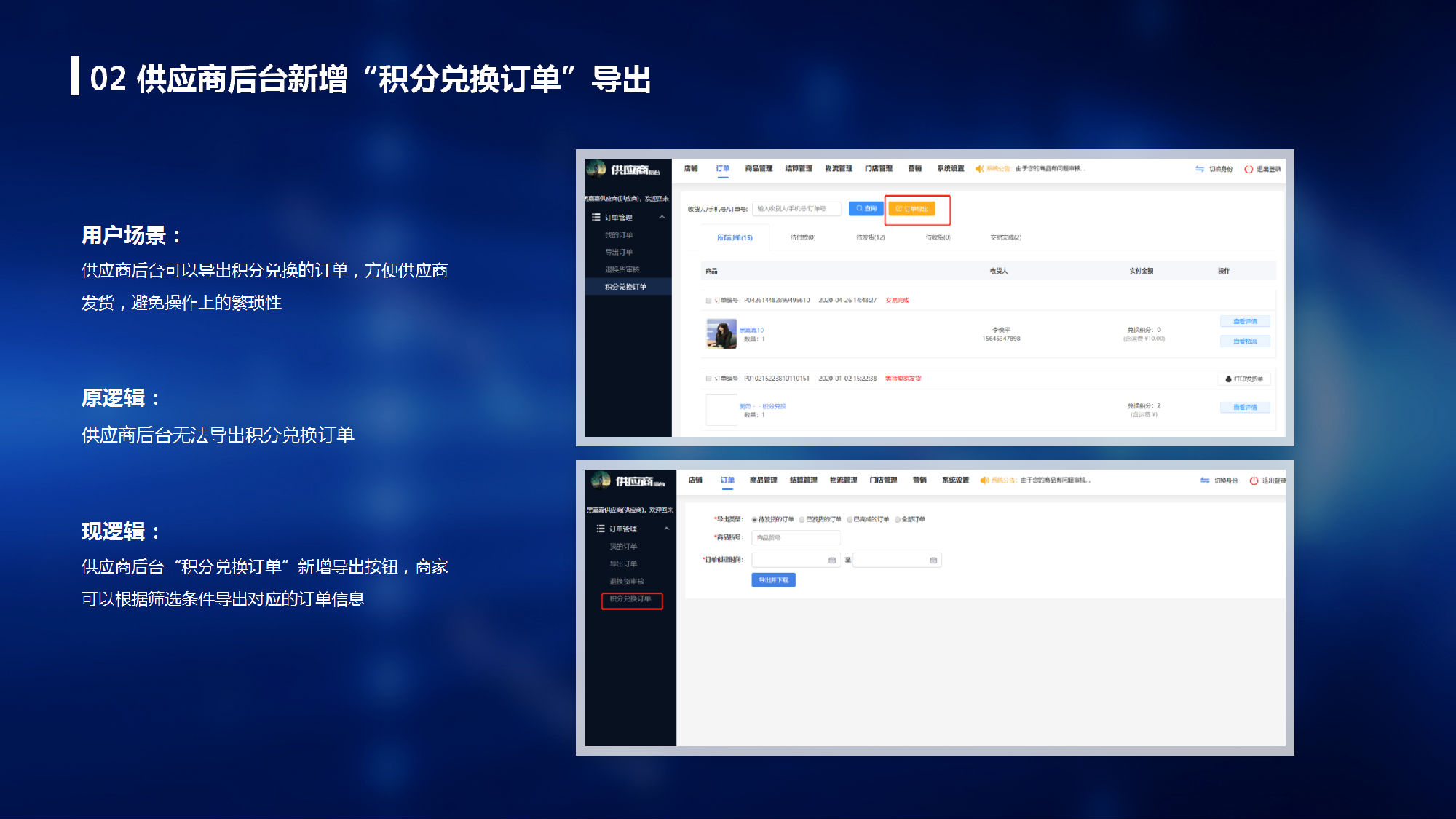Screen dimensions: 1456x819
Task: Click the blue 查询 search button
Action: pos(866,208)
